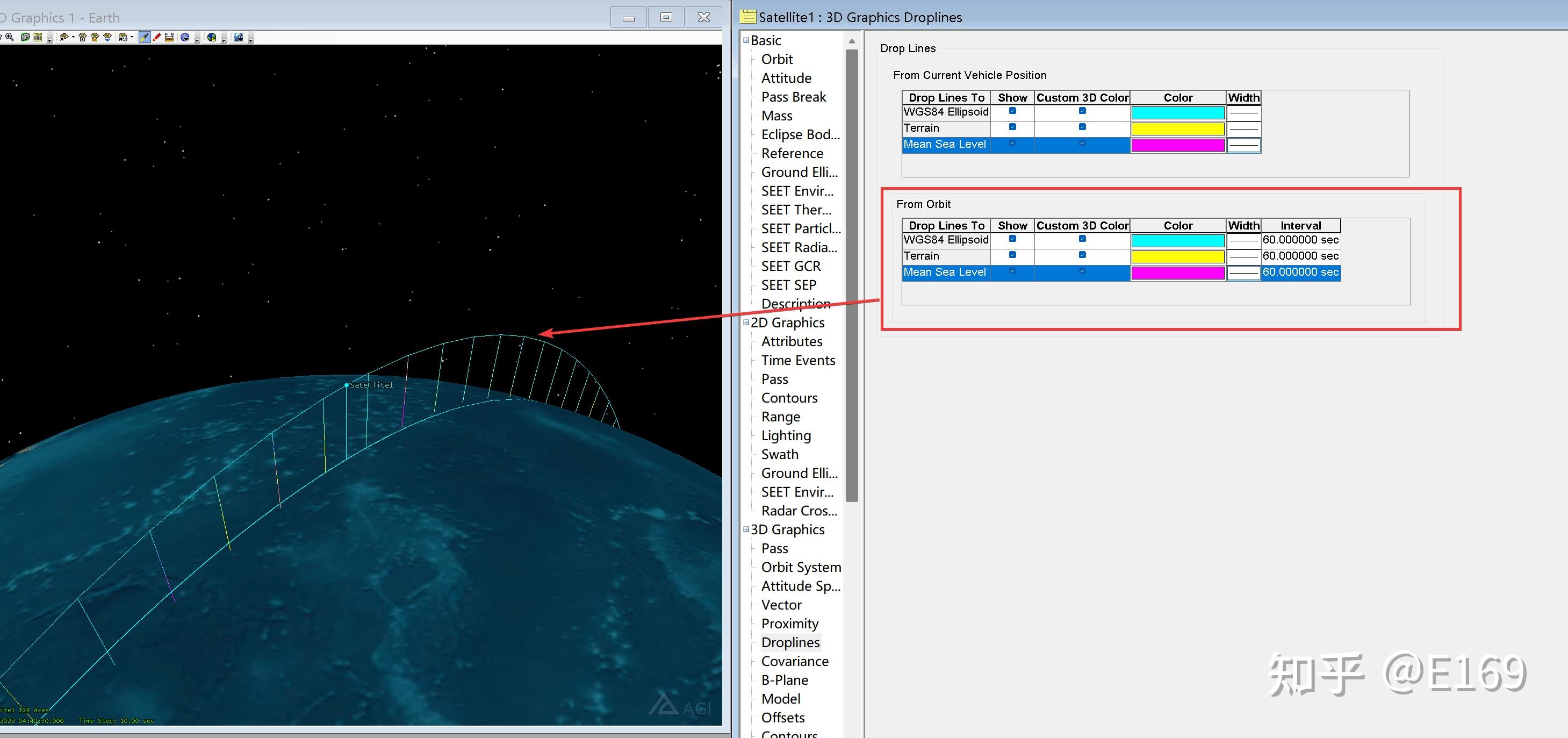Click the Interval field showing 60.000000 sec for WGS84 Ellipsoid
The image size is (1568, 738).
(x=1300, y=239)
